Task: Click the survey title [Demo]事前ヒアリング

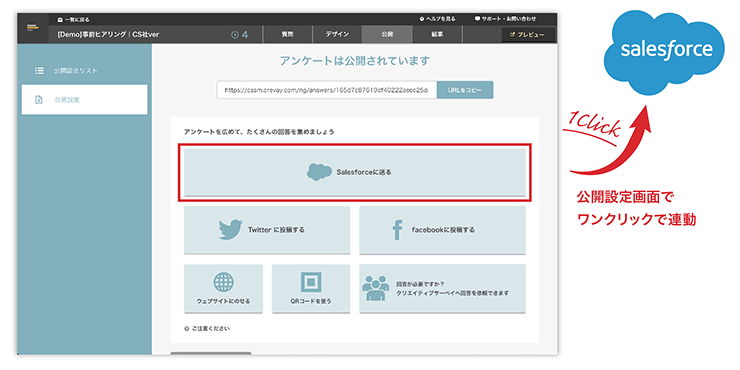Action: [109, 34]
